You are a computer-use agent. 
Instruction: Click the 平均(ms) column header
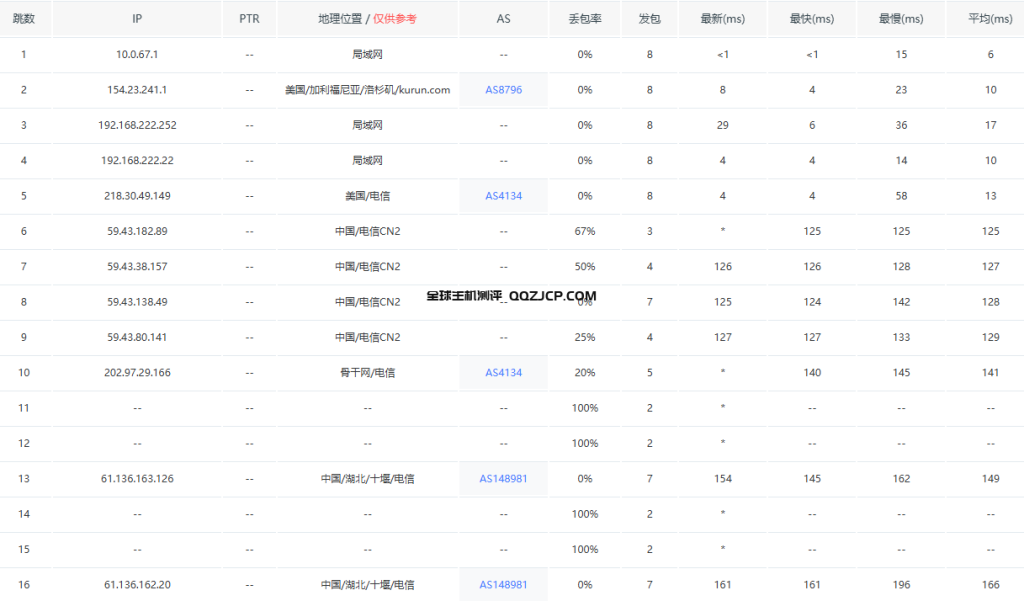pyautogui.click(x=988, y=18)
